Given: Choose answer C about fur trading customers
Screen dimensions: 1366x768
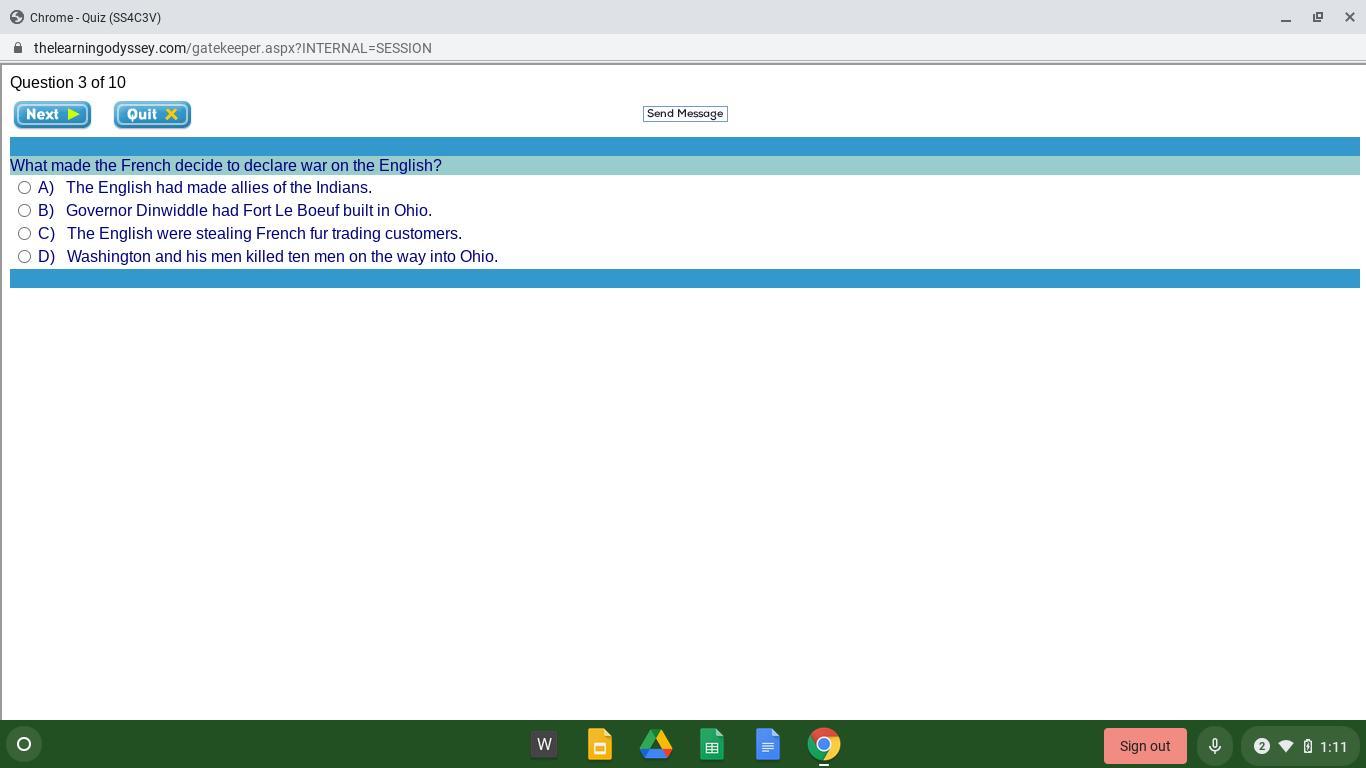Looking at the screenshot, I should pyautogui.click(x=25, y=234).
